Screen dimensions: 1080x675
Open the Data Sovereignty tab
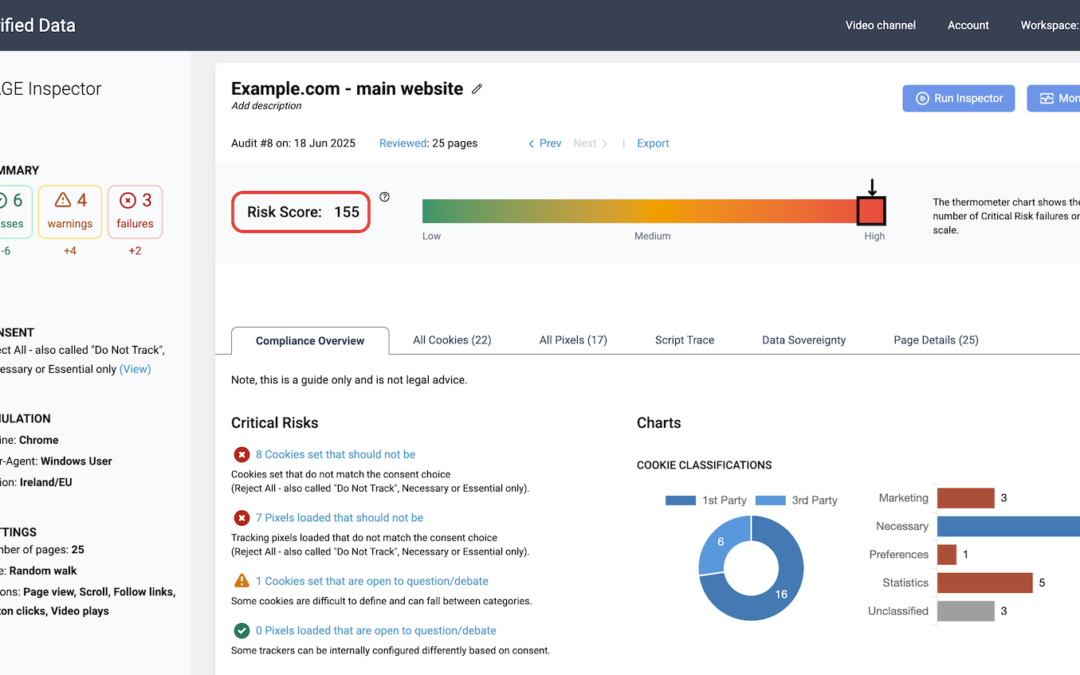click(x=803, y=340)
